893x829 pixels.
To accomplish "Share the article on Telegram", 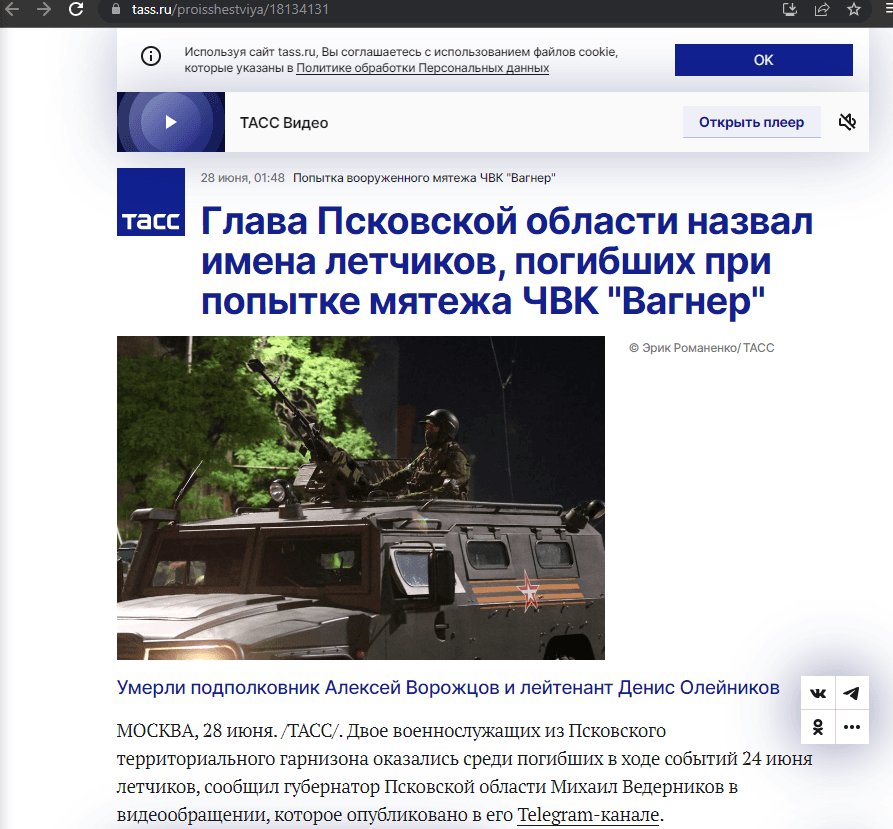I will (852, 693).
